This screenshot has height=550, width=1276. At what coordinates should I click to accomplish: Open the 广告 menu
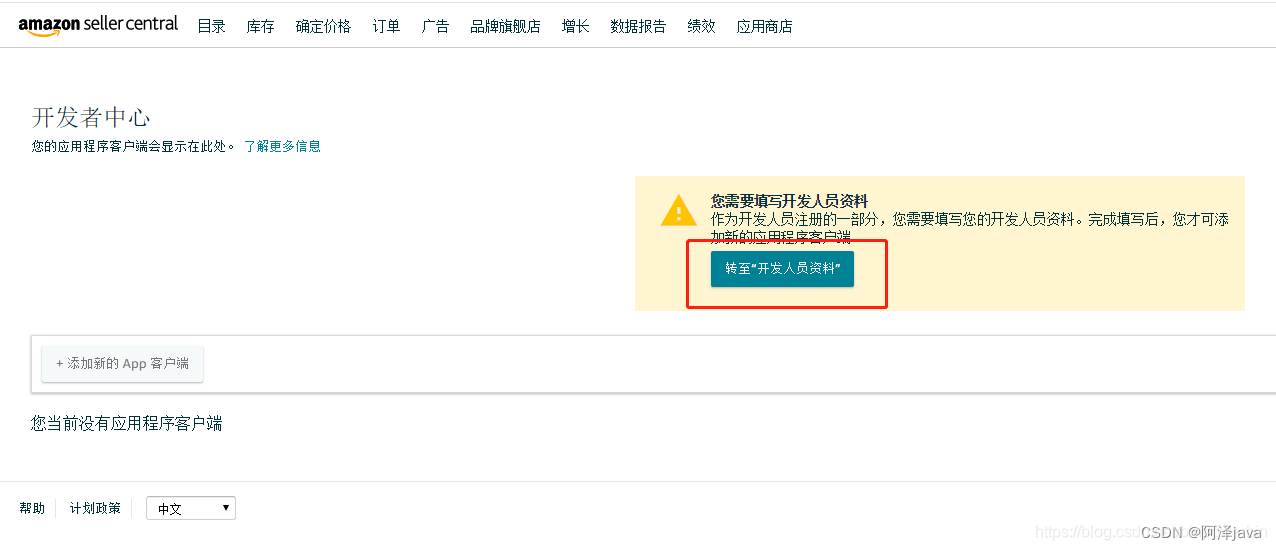coord(435,26)
